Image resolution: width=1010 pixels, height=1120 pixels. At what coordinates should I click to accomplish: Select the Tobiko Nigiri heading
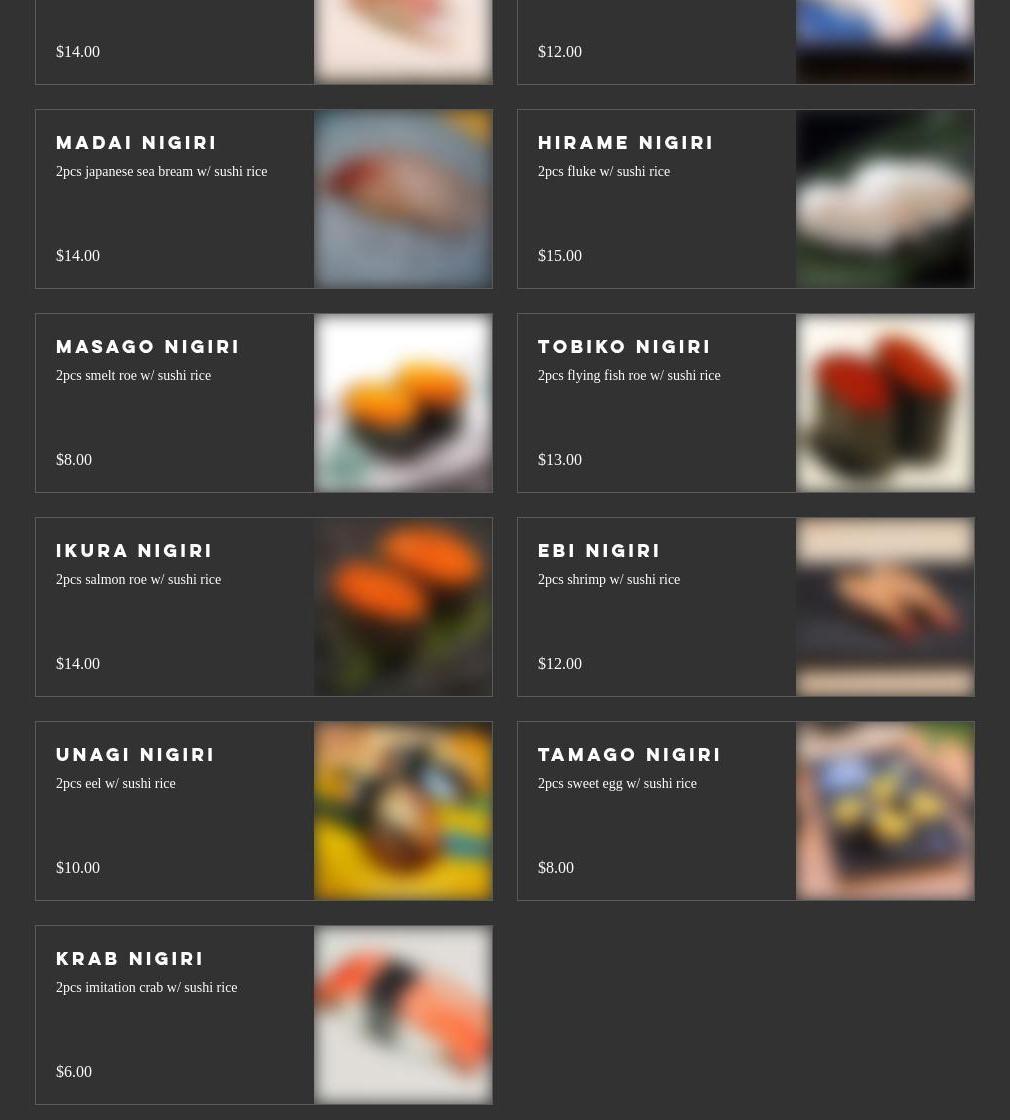(624, 346)
